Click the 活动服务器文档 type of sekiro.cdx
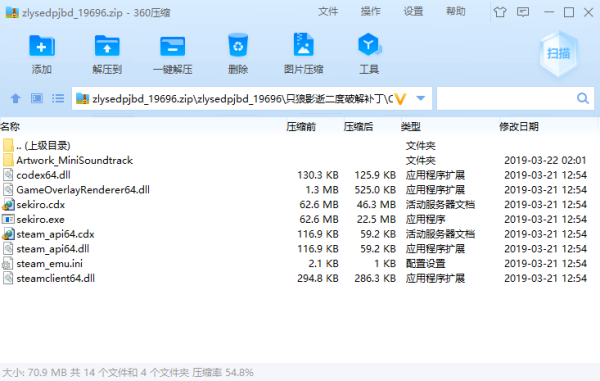Screen dimensions: 600x381 440,205
